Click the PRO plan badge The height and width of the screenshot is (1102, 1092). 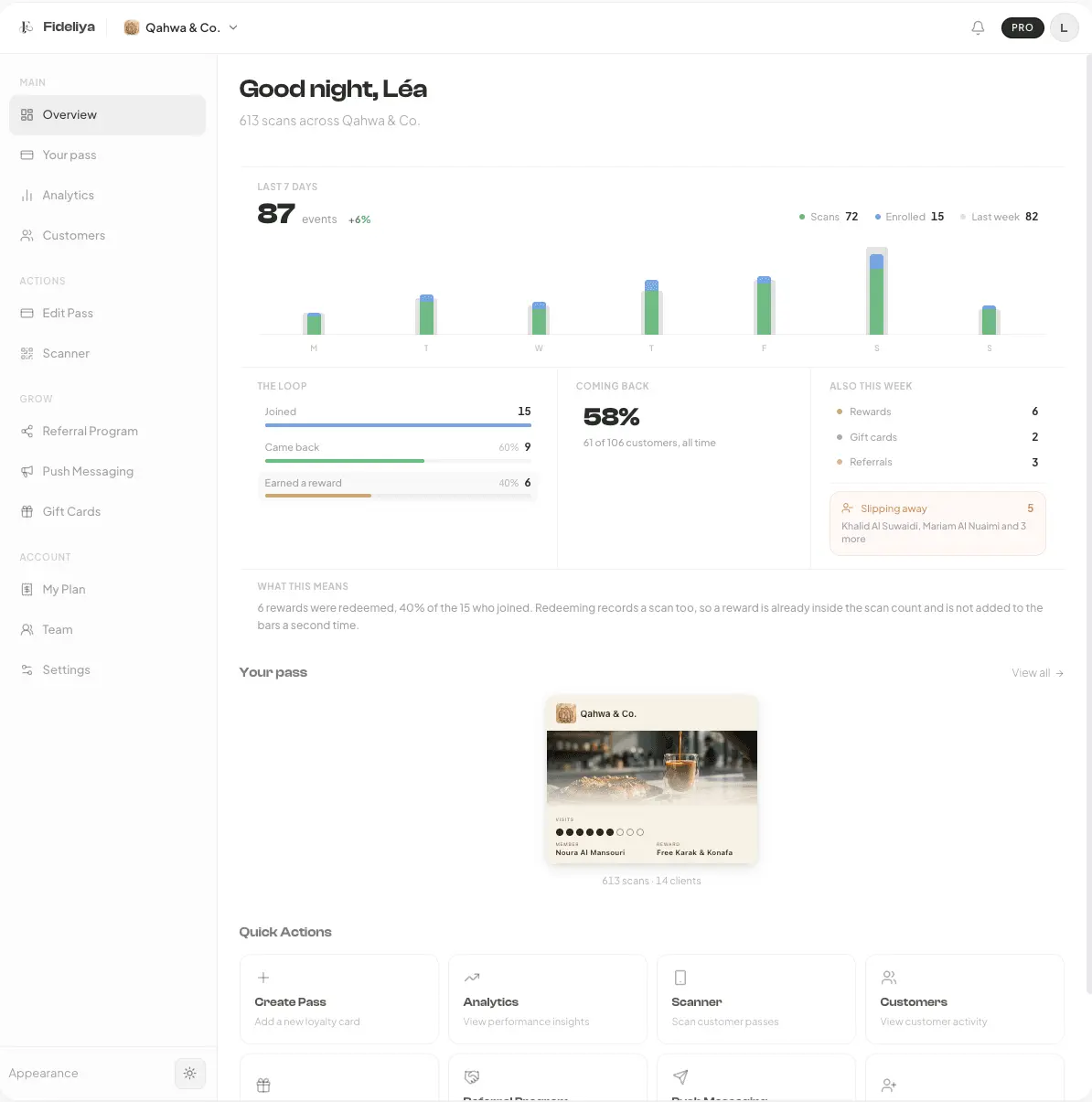coord(1022,27)
